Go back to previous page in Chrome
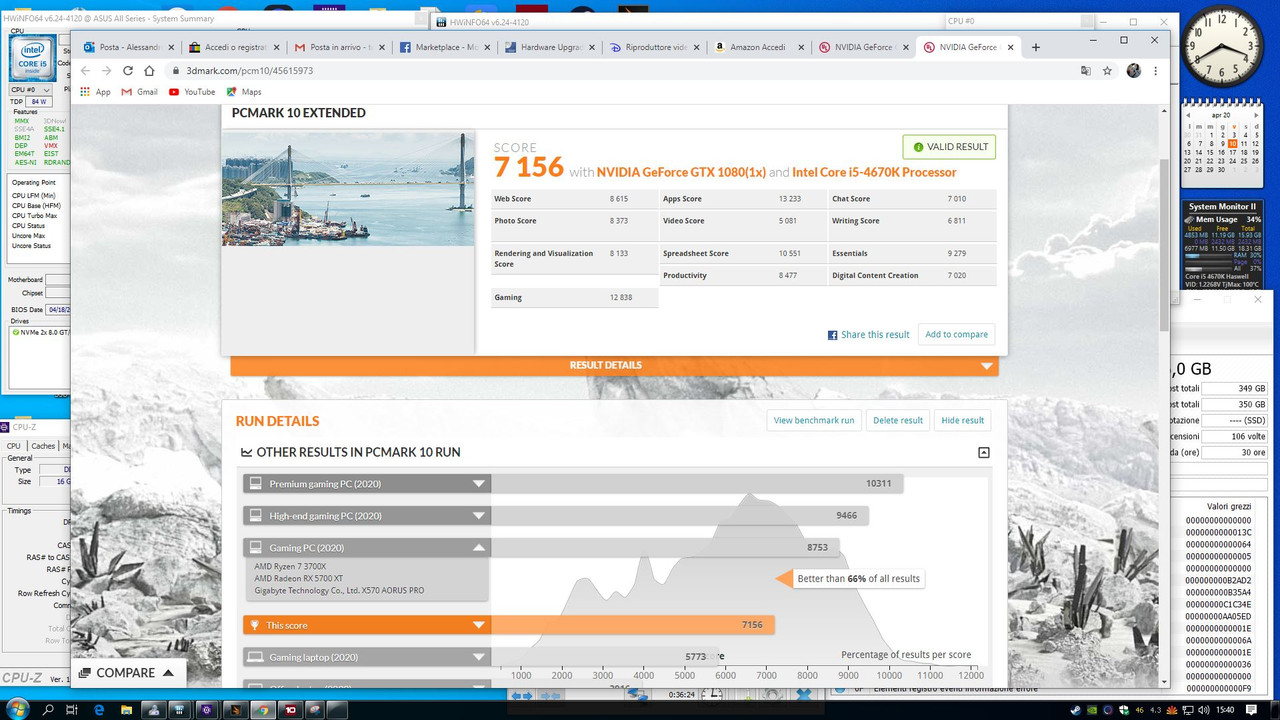1280x720 pixels. [x=85, y=71]
